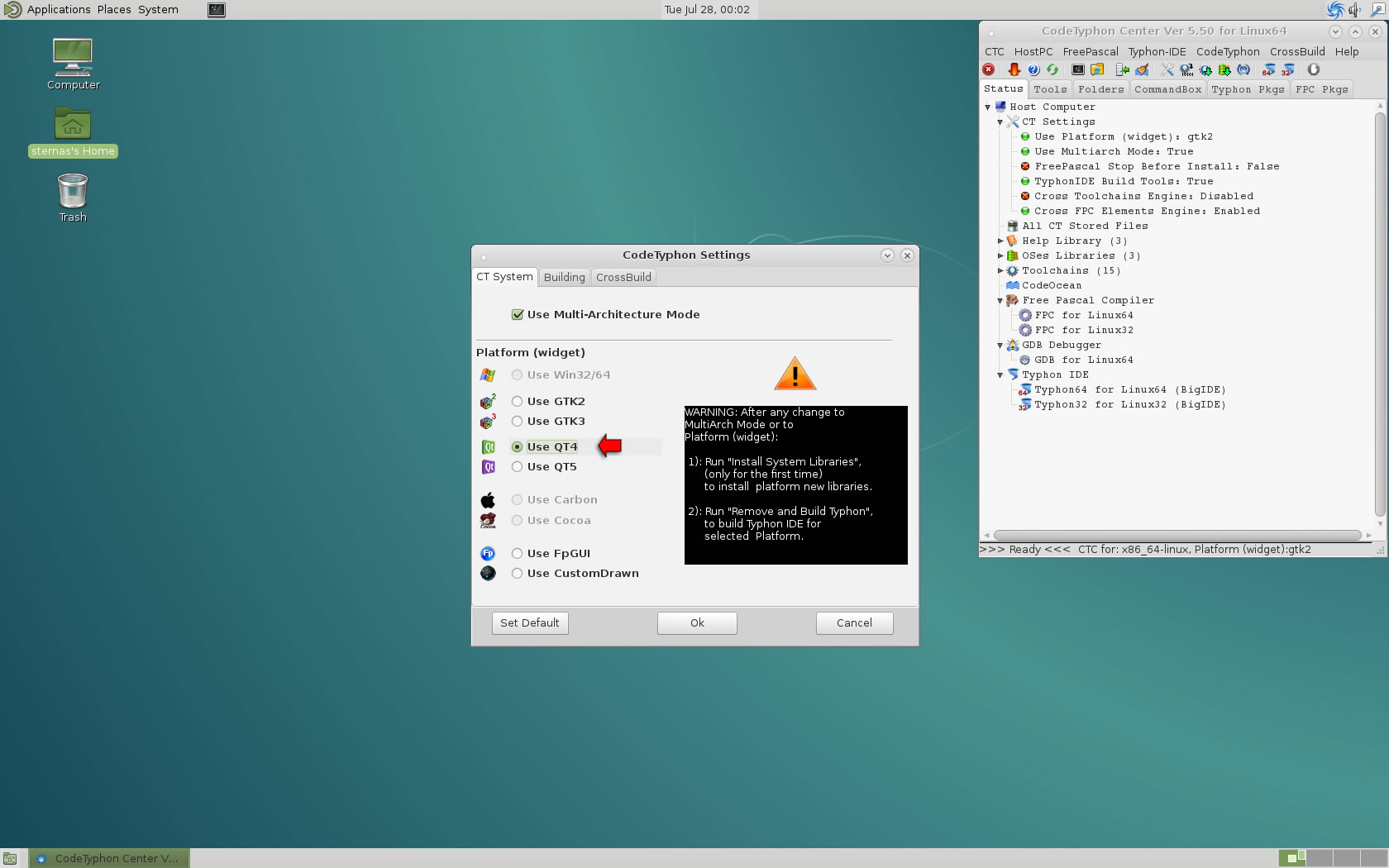Select the CodeOcean tree node

pyautogui.click(x=1051, y=285)
